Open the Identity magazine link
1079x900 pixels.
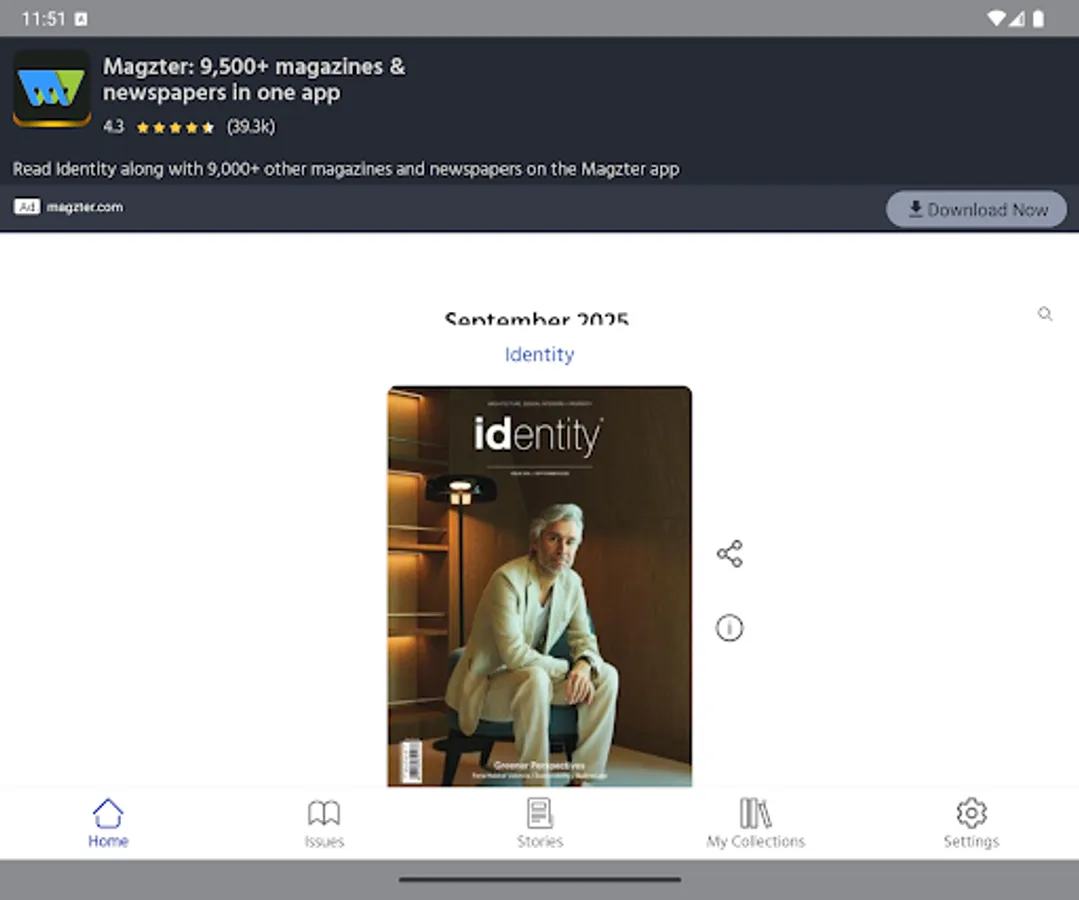(539, 354)
